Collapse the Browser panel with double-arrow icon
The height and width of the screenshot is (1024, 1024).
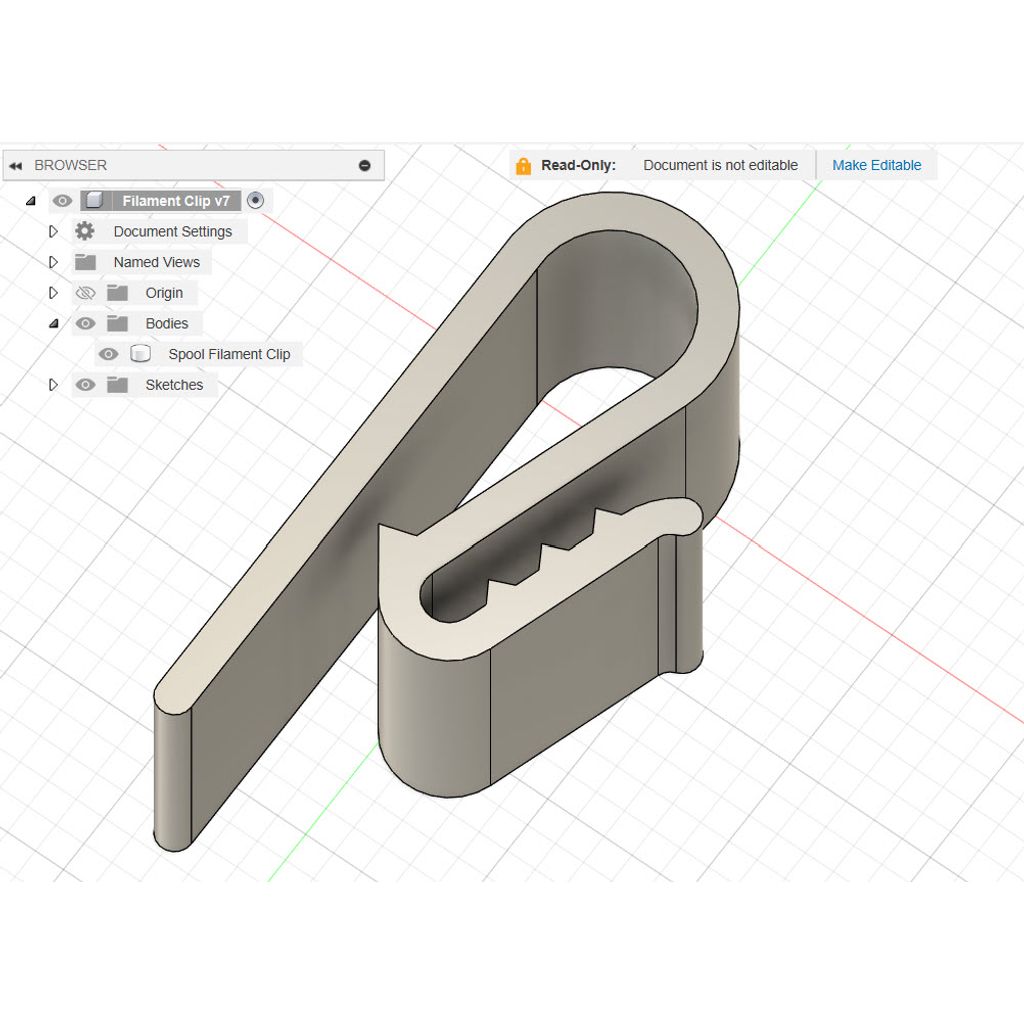[16, 166]
